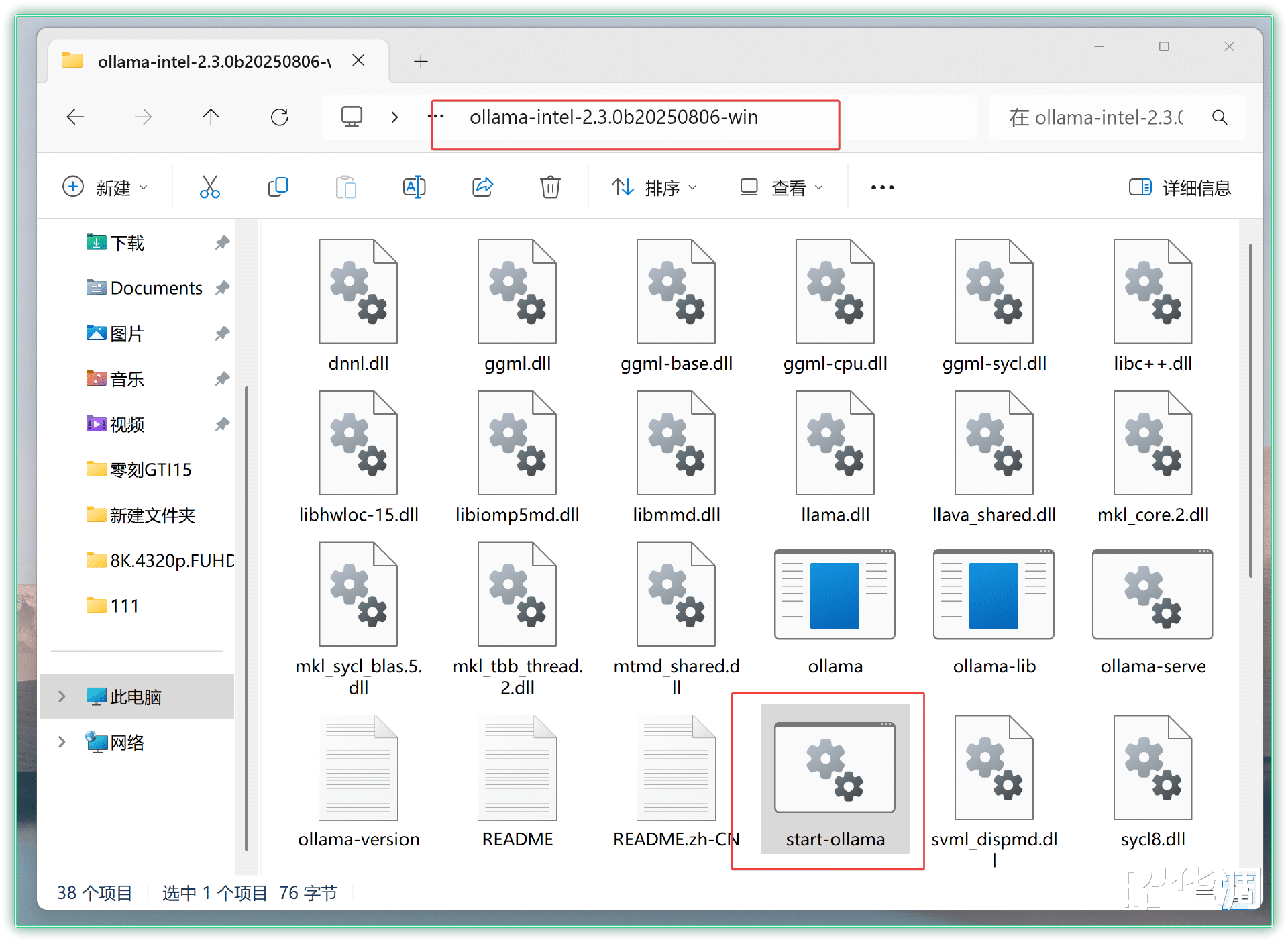Click the Copy icon in toolbar

click(278, 187)
